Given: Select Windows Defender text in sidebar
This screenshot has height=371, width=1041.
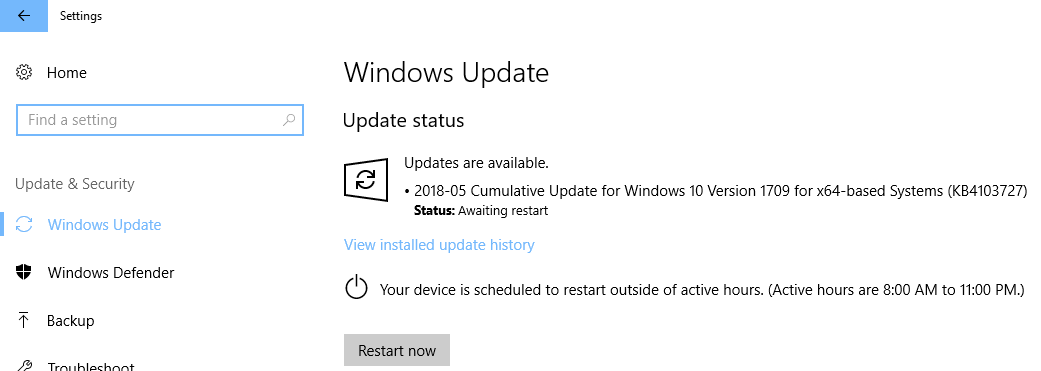Looking at the screenshot, I should coord(111,273).
